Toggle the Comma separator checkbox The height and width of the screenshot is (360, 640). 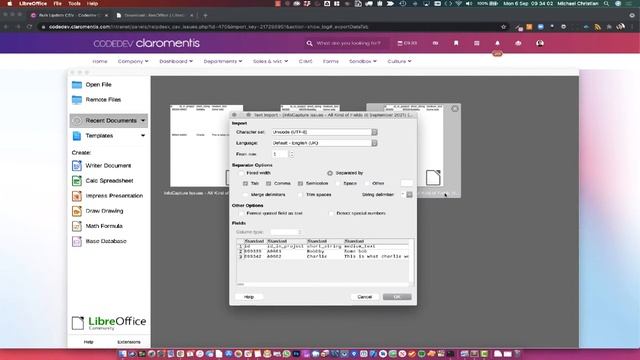coord(269,184)
